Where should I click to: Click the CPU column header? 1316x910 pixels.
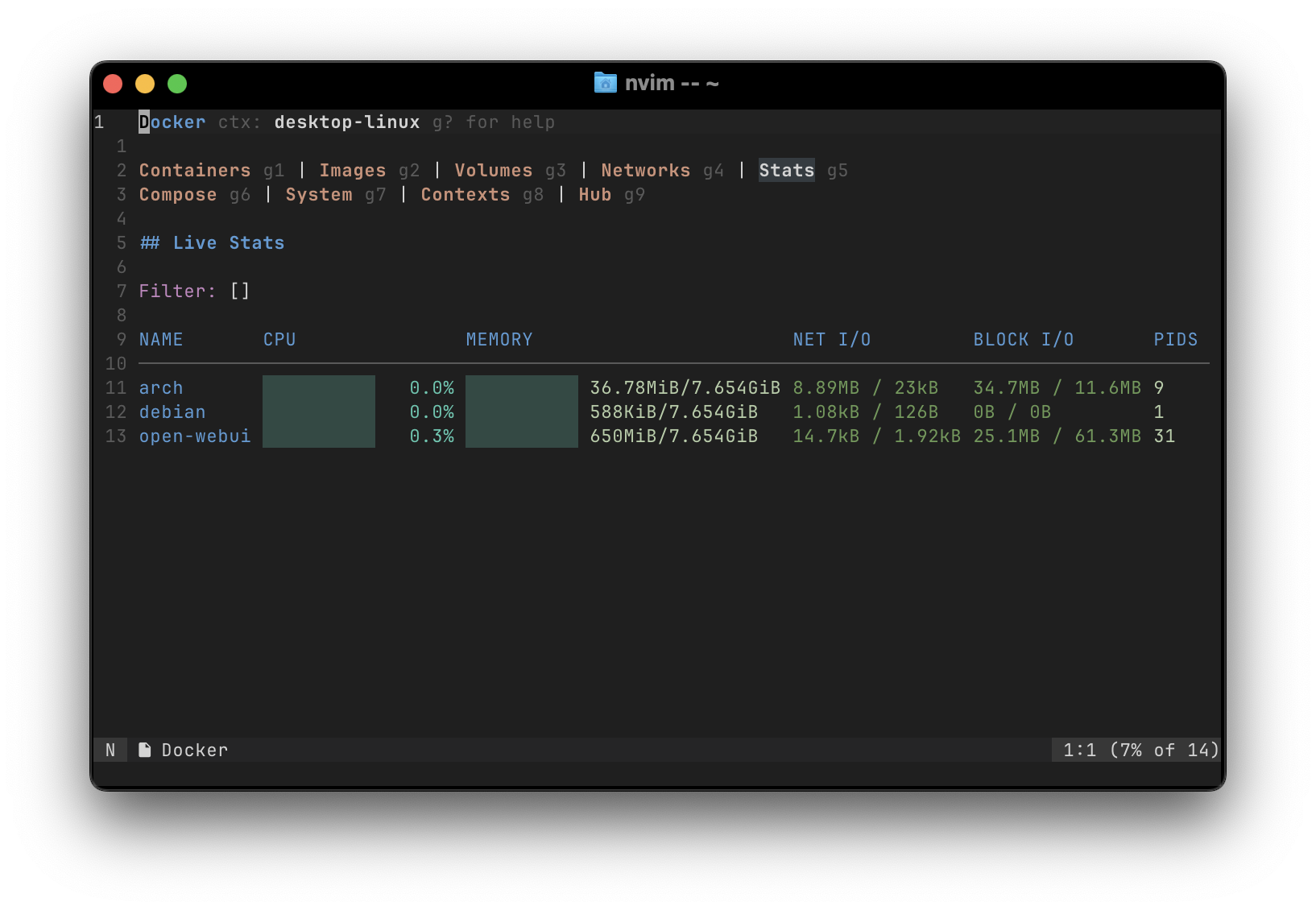pyautogui.click(x=279, y=340)
